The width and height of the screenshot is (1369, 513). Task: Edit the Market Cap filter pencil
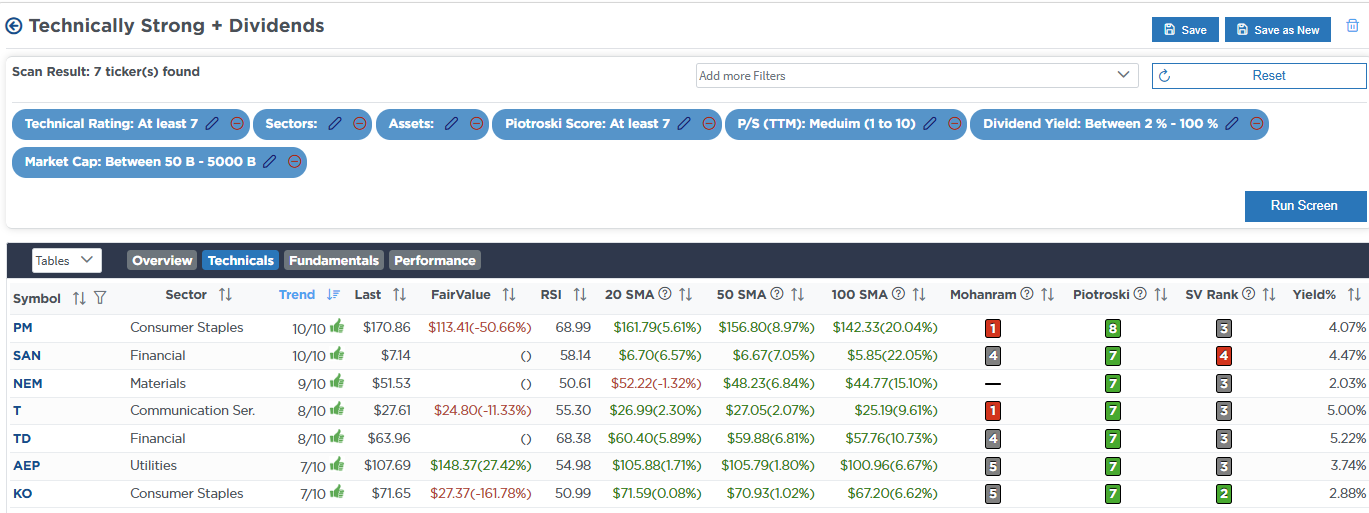(x=270, y=161)
